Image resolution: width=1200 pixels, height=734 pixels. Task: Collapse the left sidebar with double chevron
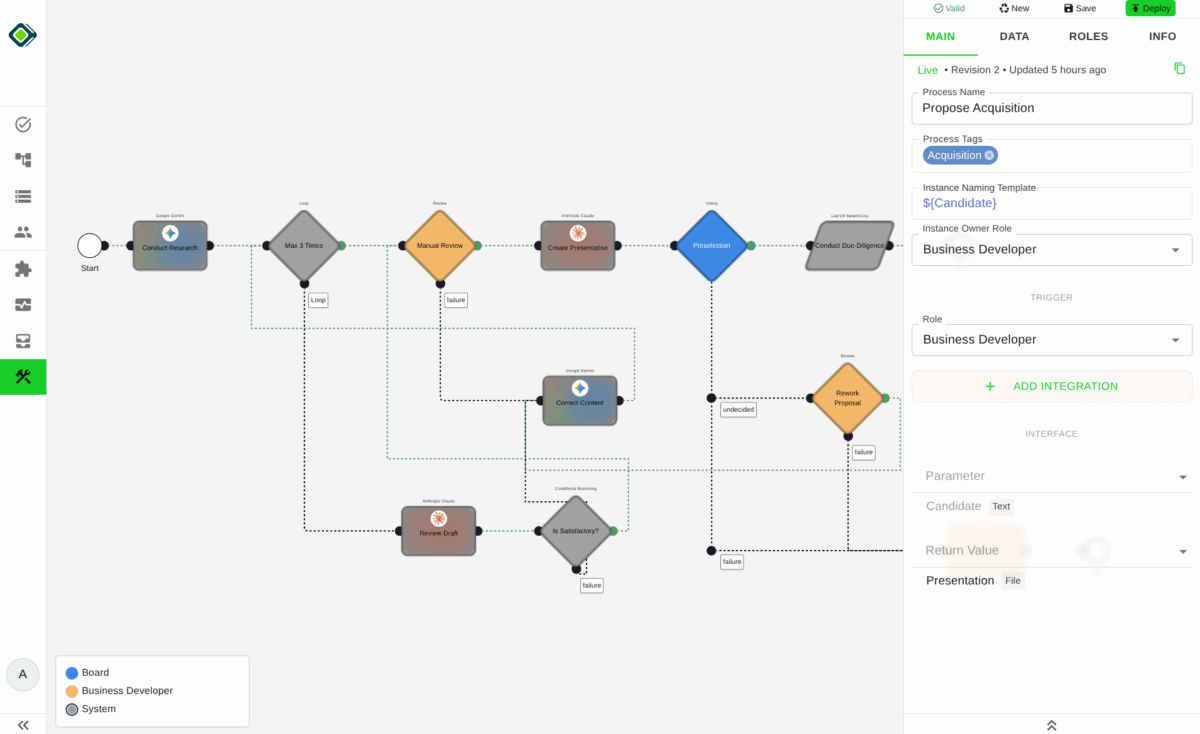(23, 725)
